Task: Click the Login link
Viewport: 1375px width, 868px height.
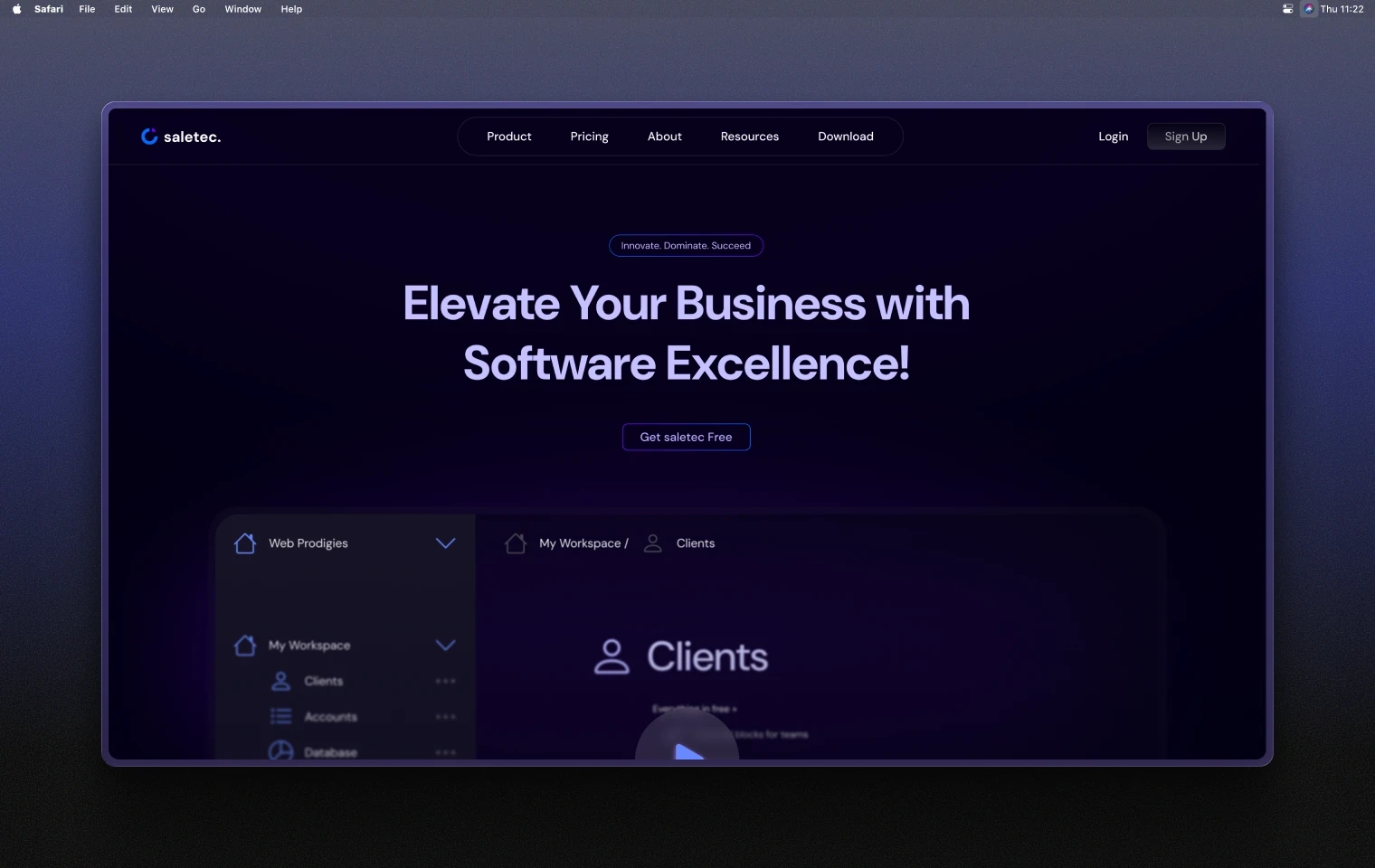Action: pyautogui.click(x=1113, y=136)
